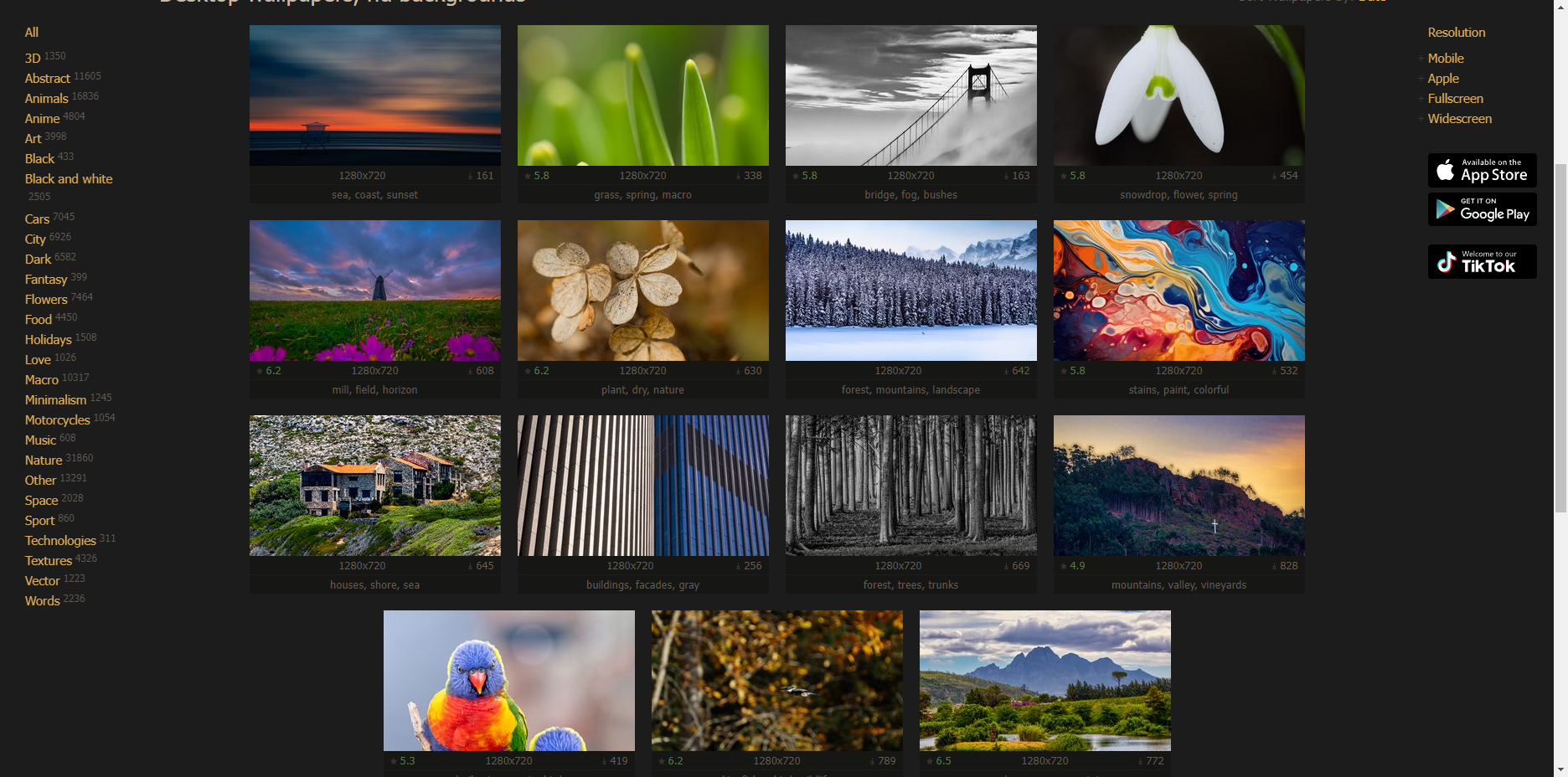Screen dimensions: 1568x777
Task: Open the colorful paint stains thumbnail
Action: pos(1179,291)
